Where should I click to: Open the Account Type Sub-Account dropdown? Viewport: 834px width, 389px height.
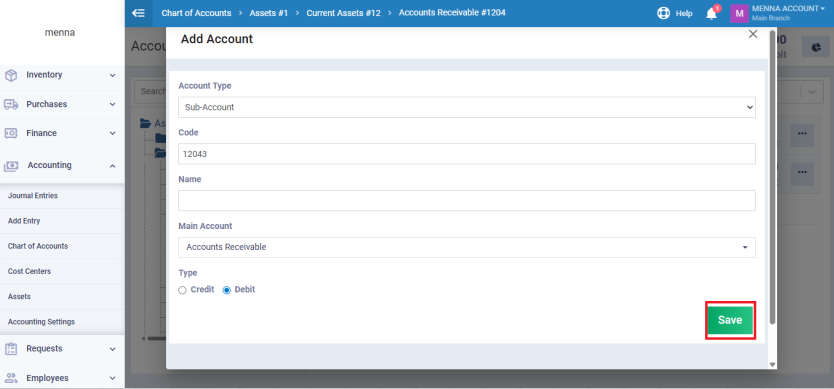point(466,107)
